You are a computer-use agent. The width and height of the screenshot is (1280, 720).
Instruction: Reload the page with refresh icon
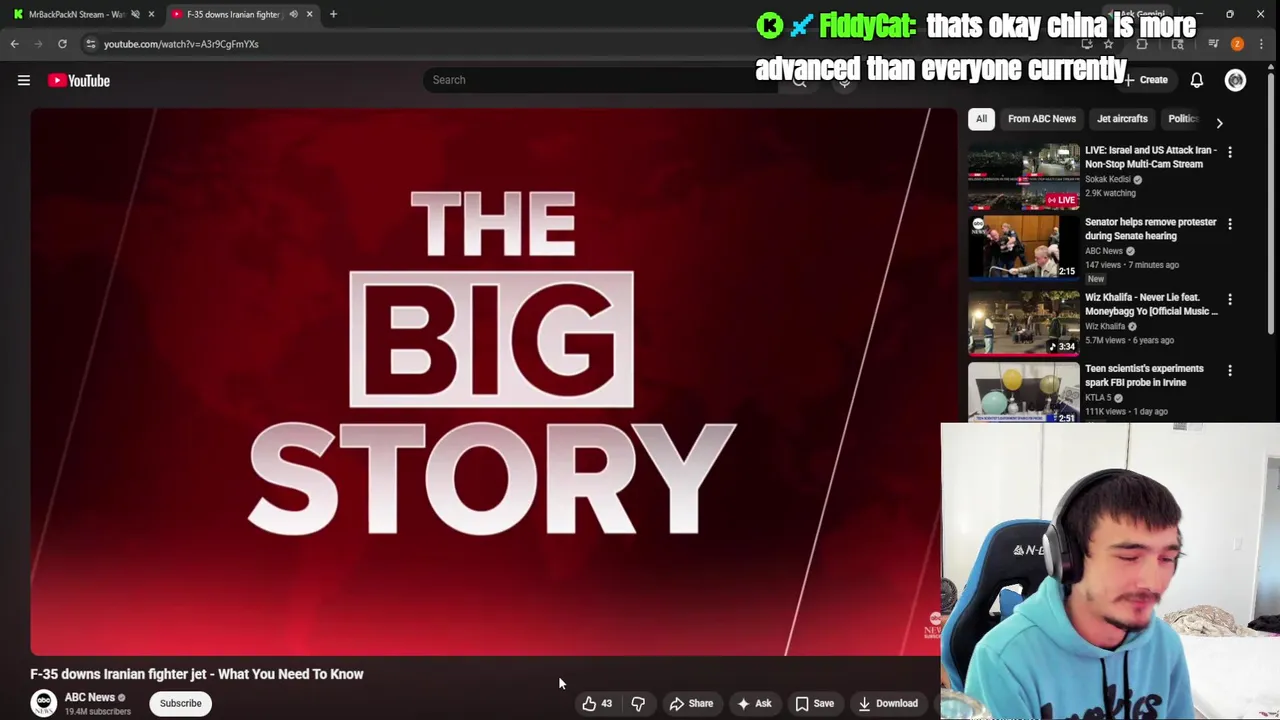(62, 44)
